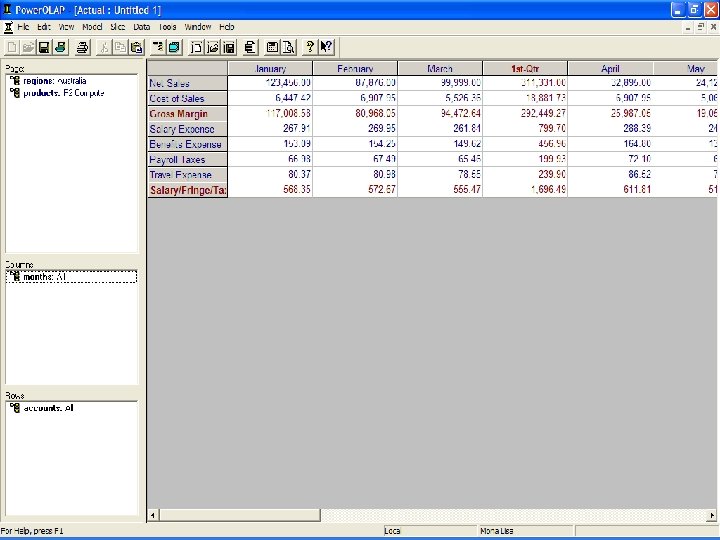Select the Travel Expense row header

187,174
